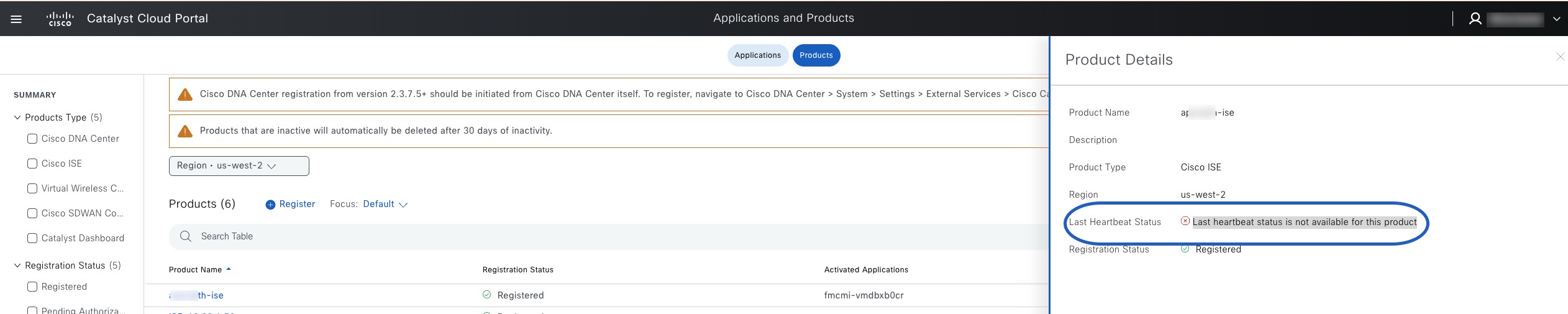Viewport: 1568px width, 314px height.
Task: Click the DNA Center registration warning icon
Action: 185,95
